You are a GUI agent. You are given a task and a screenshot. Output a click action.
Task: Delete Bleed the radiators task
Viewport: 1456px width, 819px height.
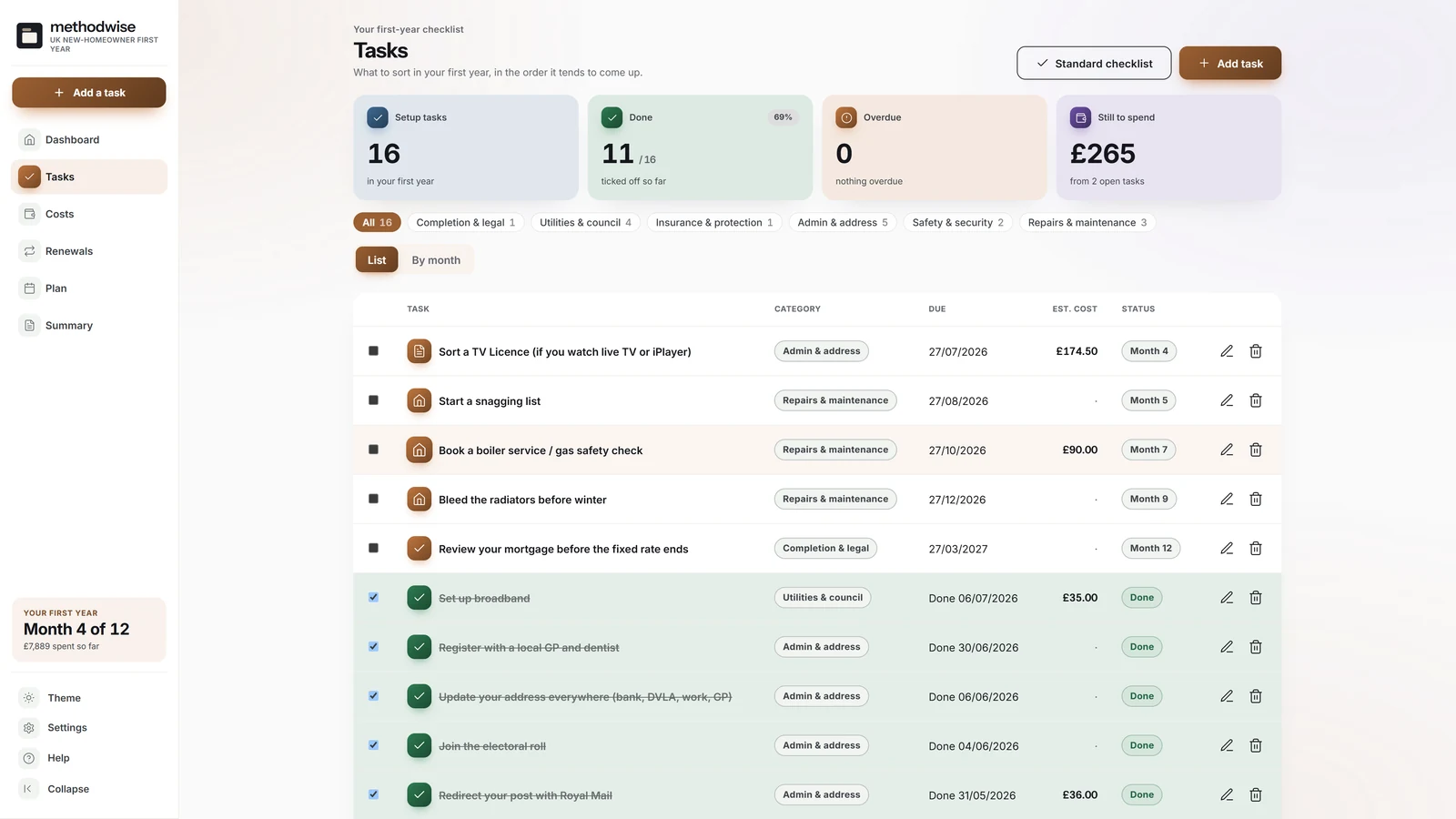click(x=1256, y=499)
